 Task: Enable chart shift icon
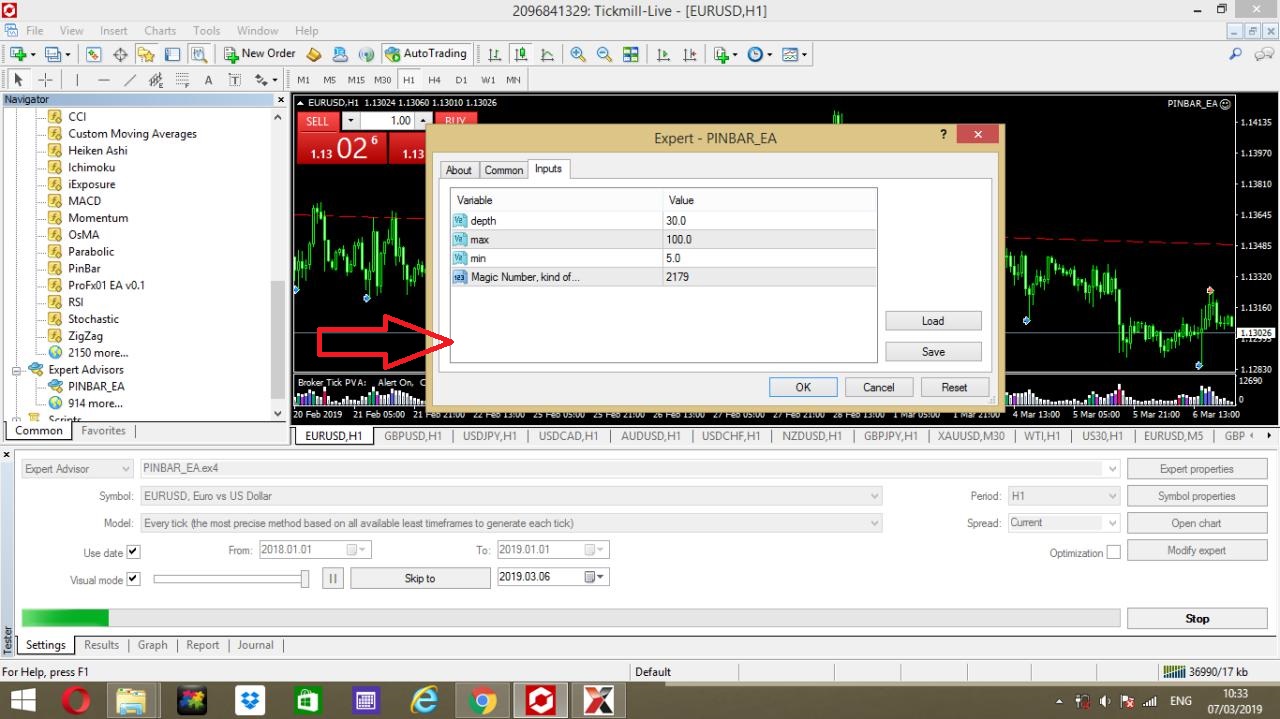(x=689, y=54)
